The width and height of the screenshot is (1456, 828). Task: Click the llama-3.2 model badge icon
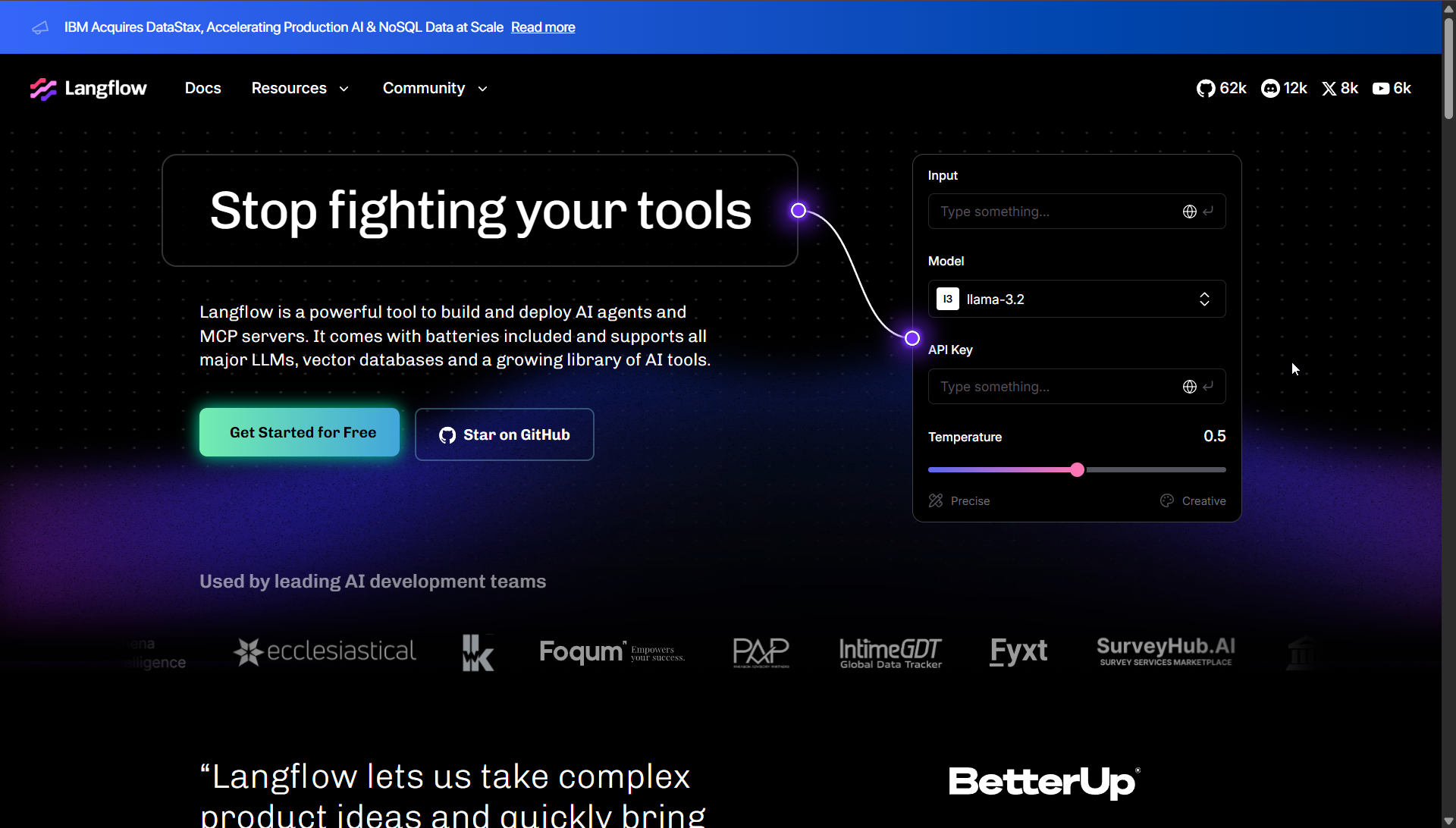pyautogui.click(x=947, y=300)
